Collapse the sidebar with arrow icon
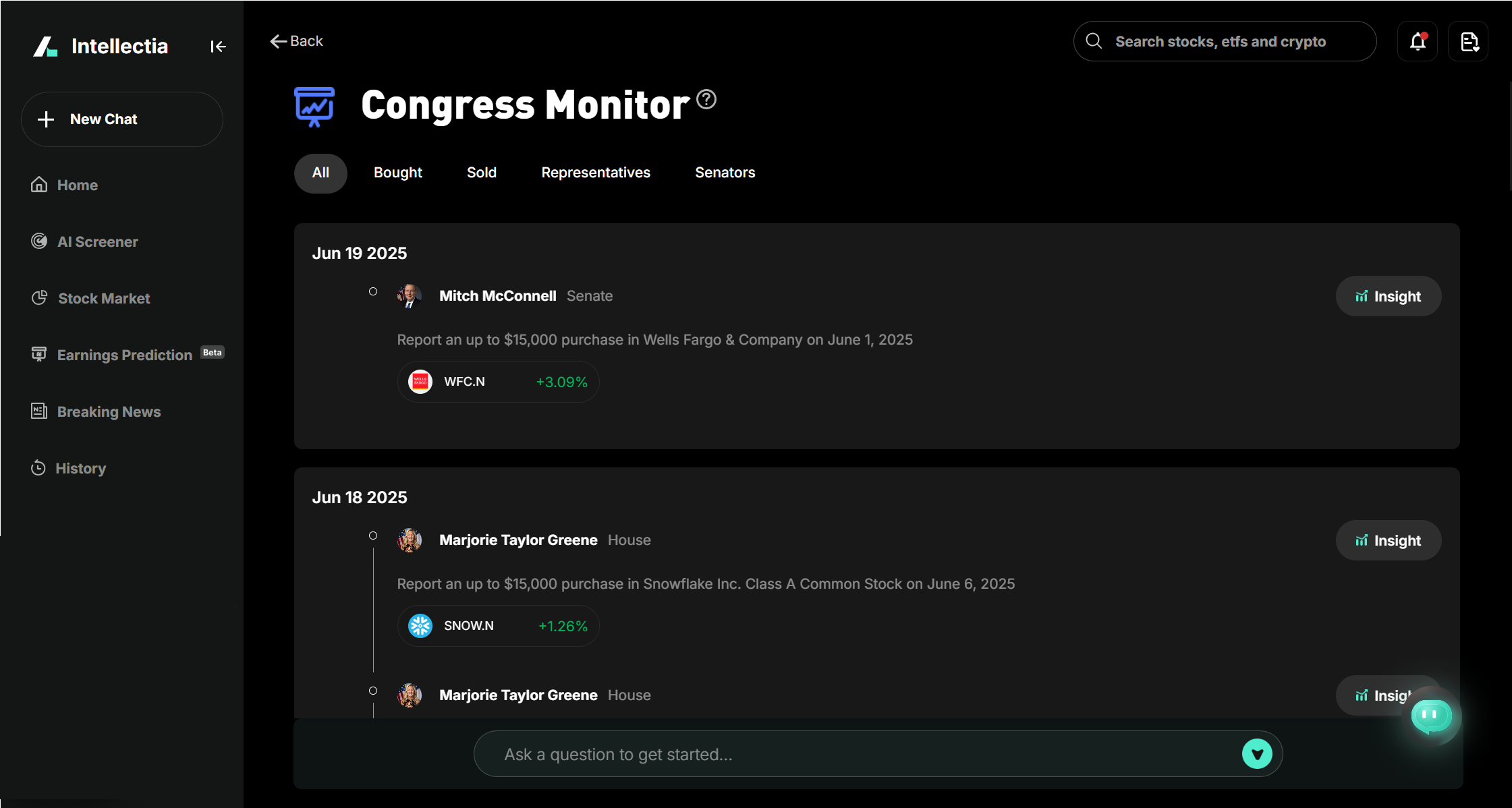The image size is (1512, 808). click(218, 47)
